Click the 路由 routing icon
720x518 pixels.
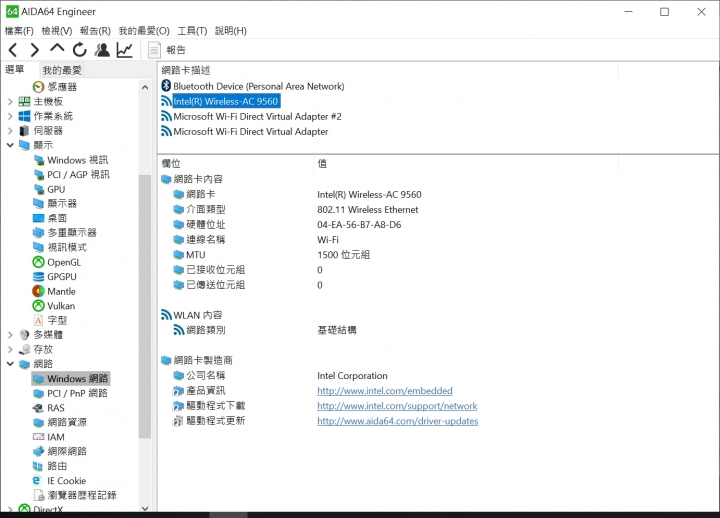39,466
